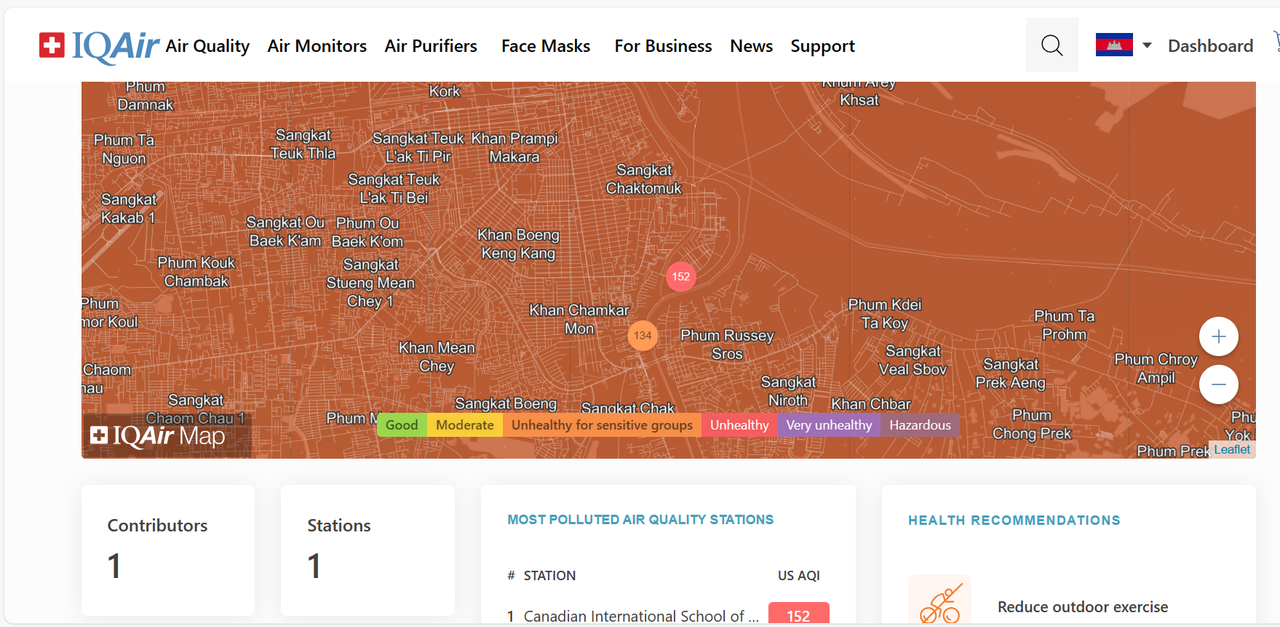Expand the country selector dropdown arrow
The width and height of the screenshot is (1280, 627).
point(1147,45)
